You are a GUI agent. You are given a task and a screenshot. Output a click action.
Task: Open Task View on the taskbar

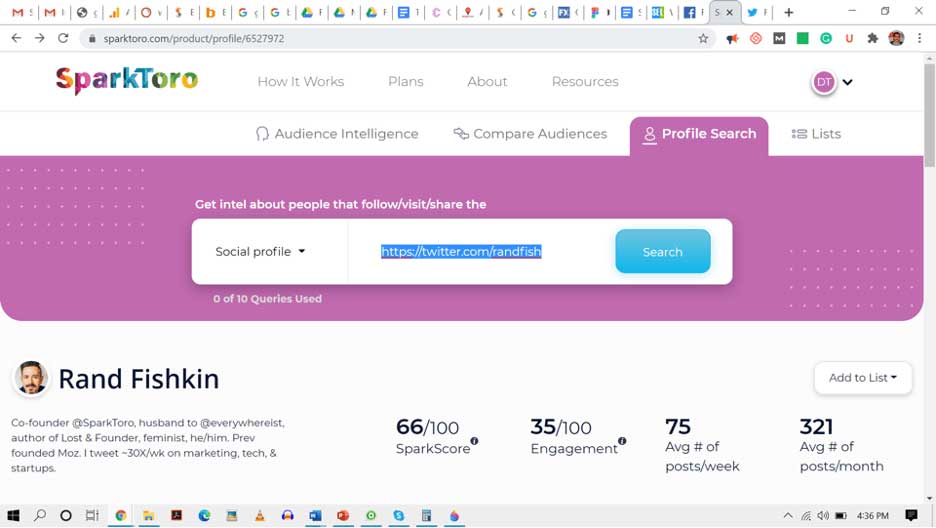point(92,515)
